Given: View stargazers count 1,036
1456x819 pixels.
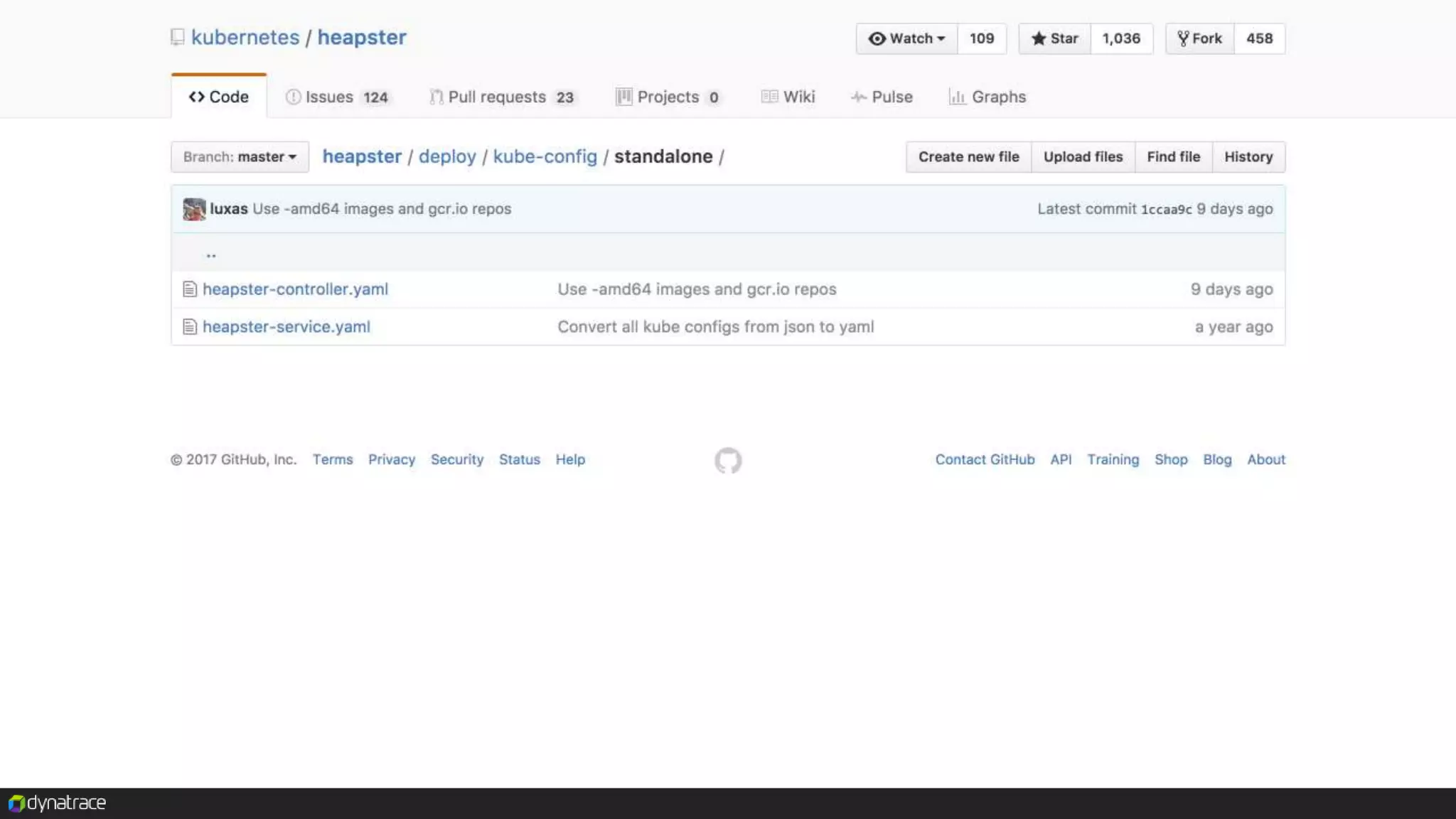Looking at the screenshot, I should (1121, 38).
